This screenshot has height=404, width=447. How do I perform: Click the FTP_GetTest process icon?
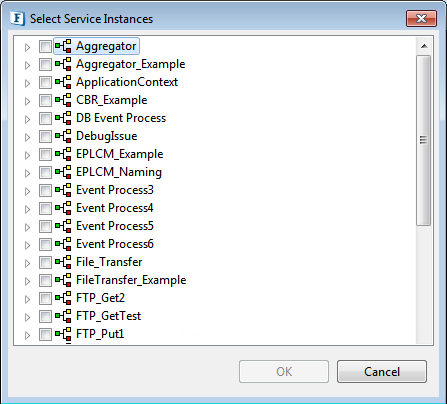(x=63, y=316)
